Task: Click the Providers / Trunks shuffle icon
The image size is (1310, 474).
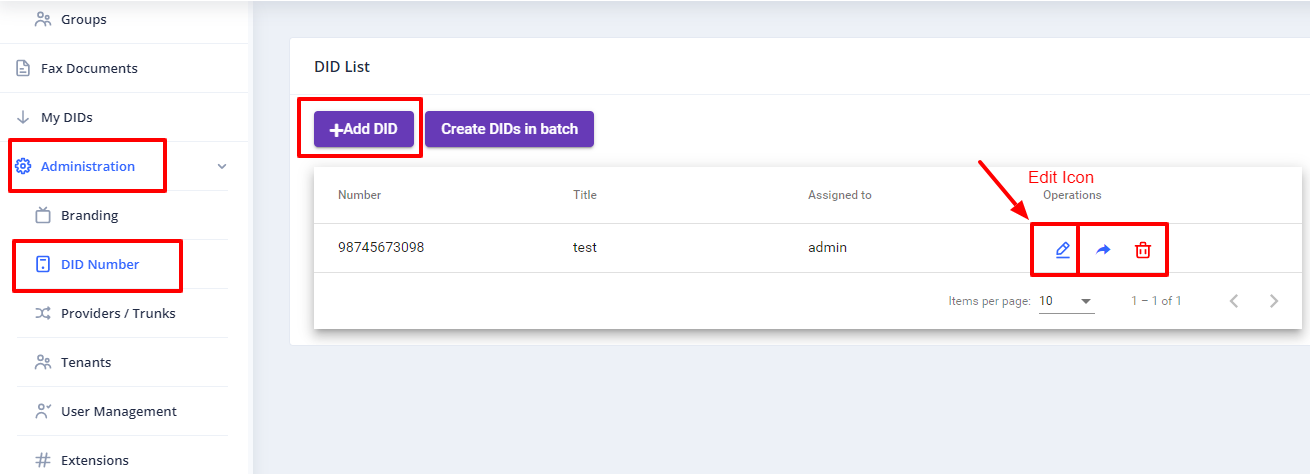Action: click(x=43, y=313)
